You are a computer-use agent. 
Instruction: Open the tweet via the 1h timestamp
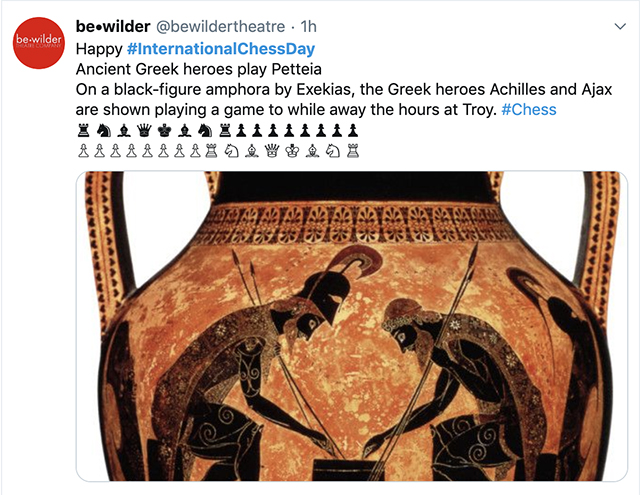[309, 27]
